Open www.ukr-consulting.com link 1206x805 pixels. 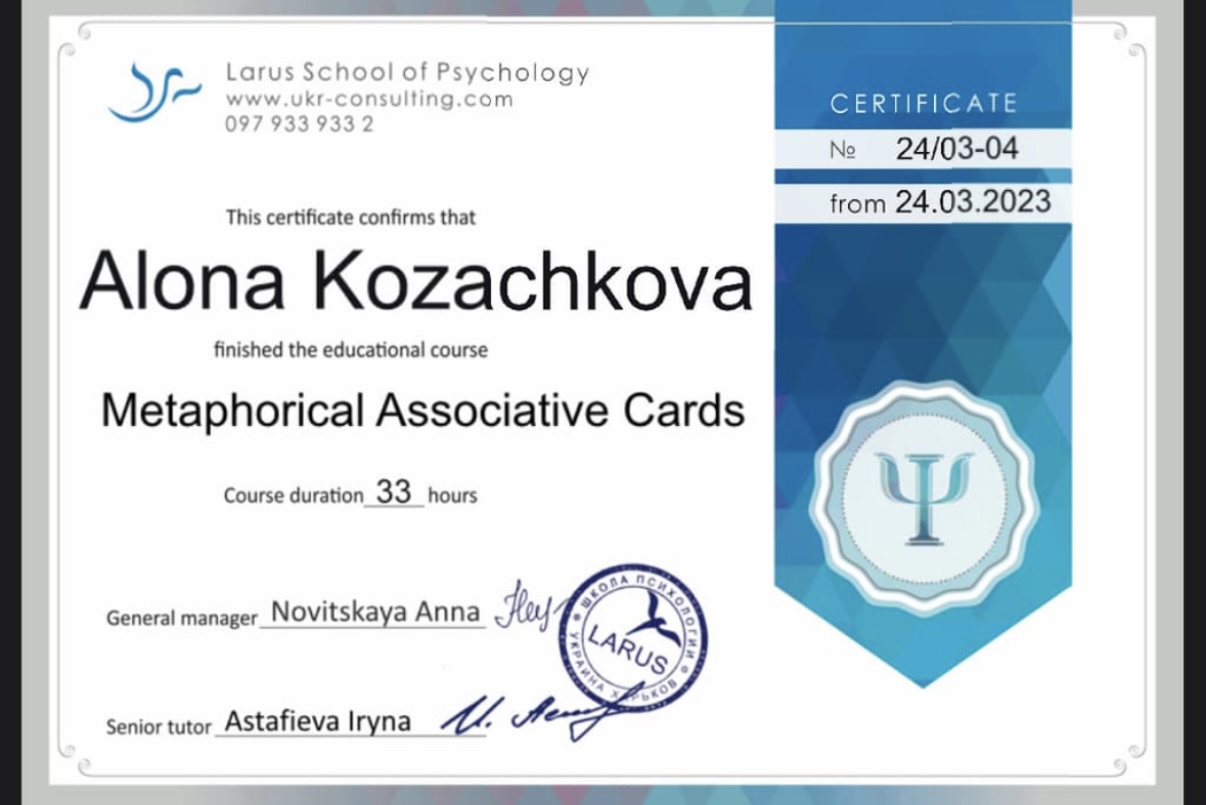(366, 99)
